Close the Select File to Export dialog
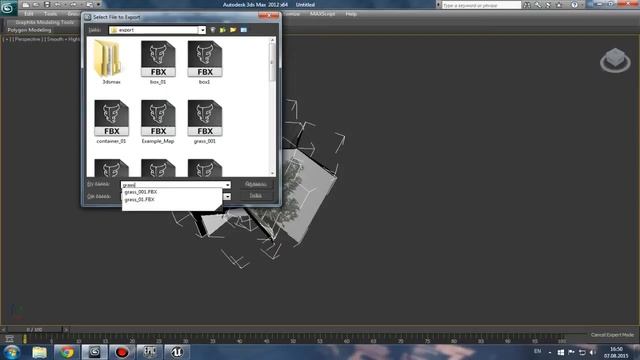 coord(269,16)
